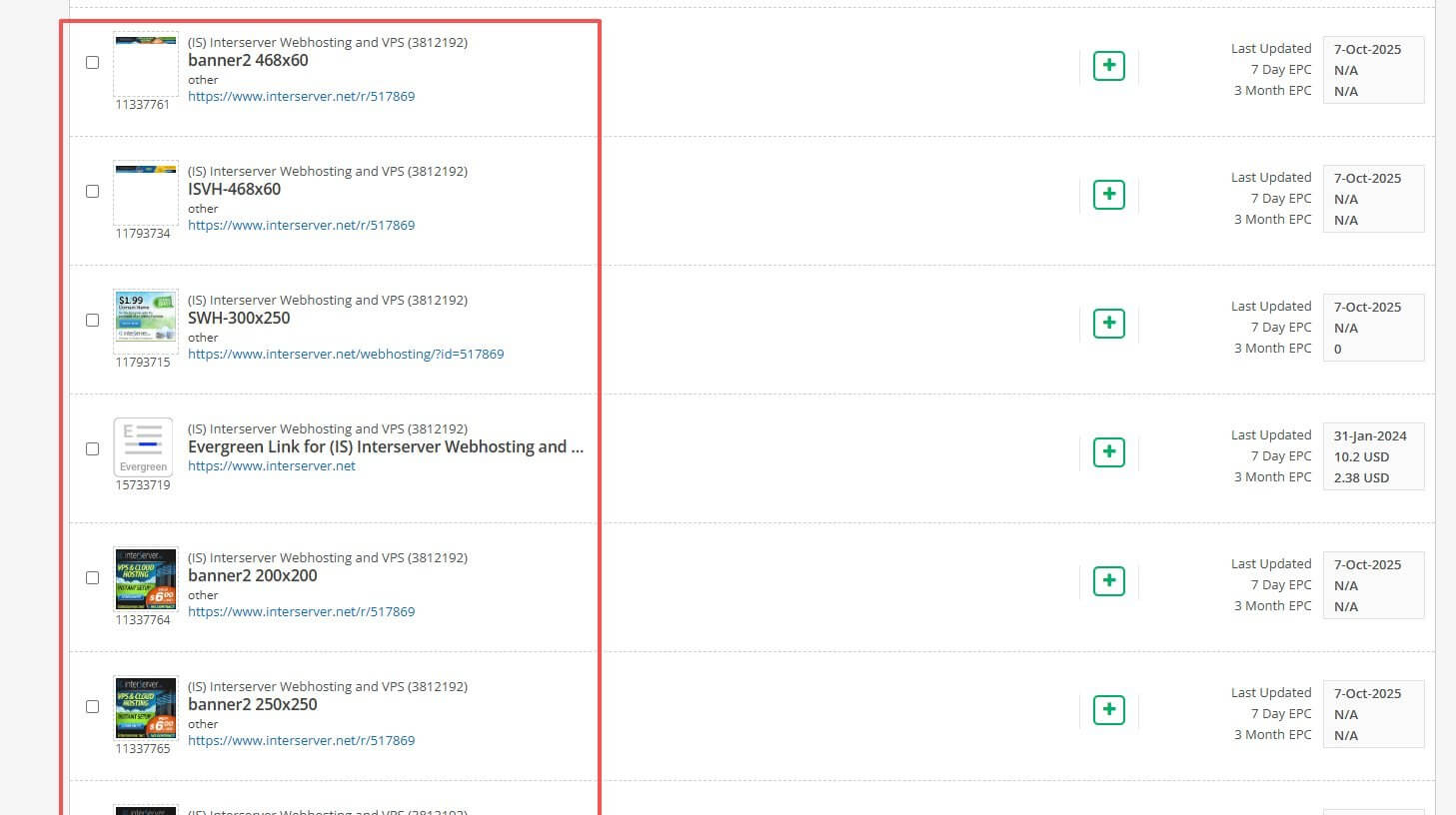The height and width of the screenshot is (815, 1456).
Task: Open the banner2 468x60 link title
Action: coord(248,60)
